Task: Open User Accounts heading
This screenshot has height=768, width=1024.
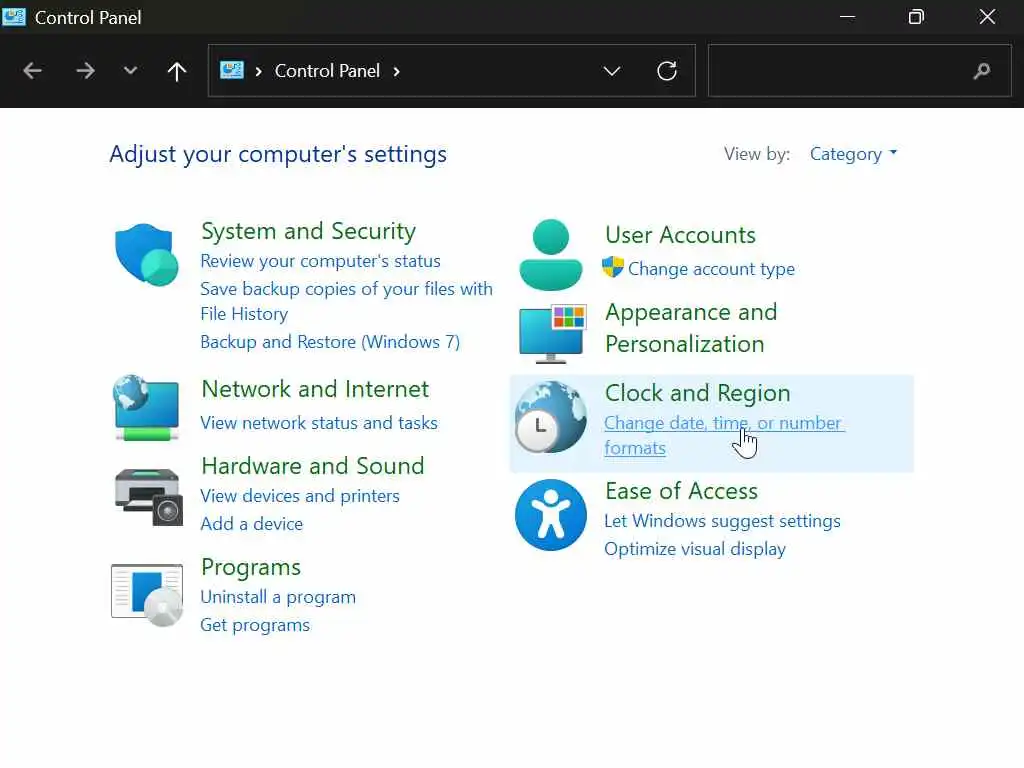Action: [x=680, y=235]
